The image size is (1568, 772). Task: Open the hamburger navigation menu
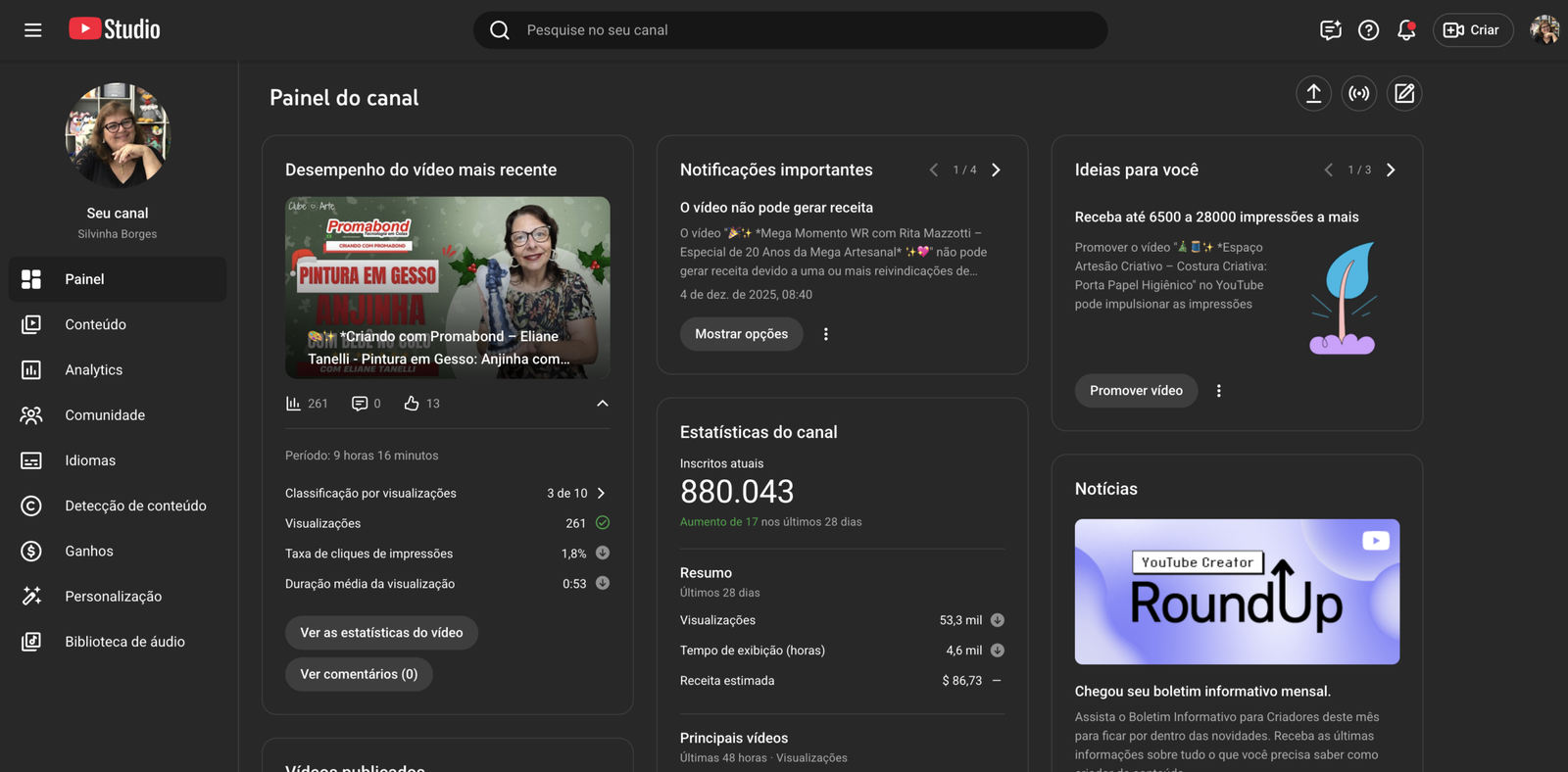point(32,30)
